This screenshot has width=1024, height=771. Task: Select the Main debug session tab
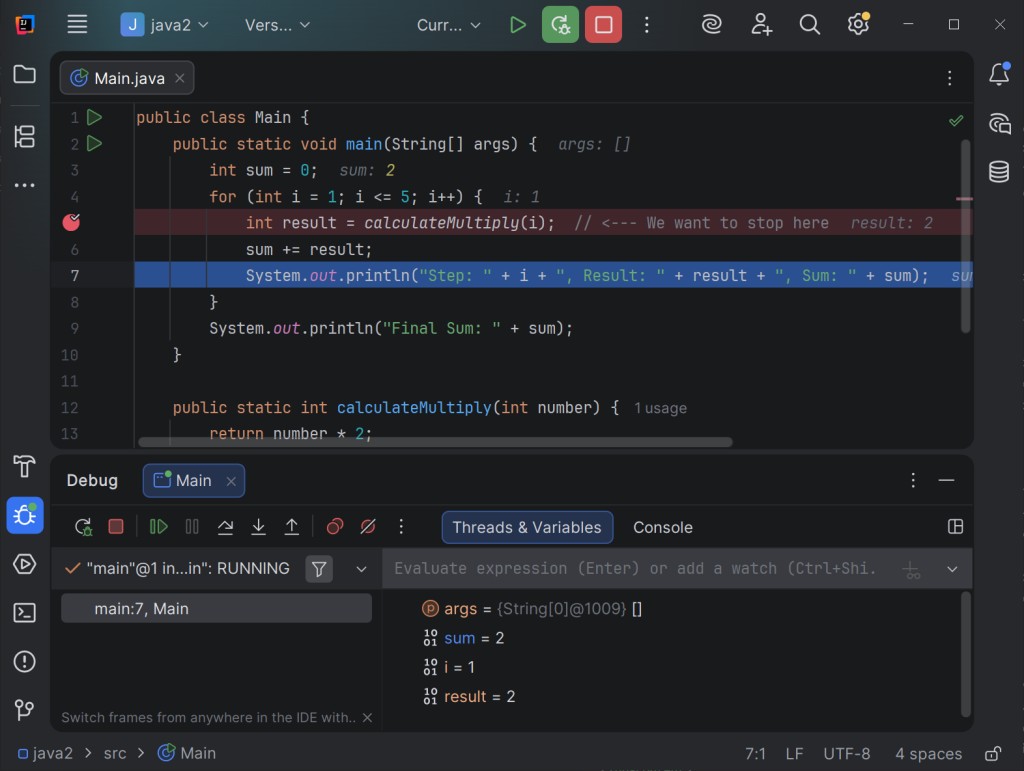tap(193, 480)
